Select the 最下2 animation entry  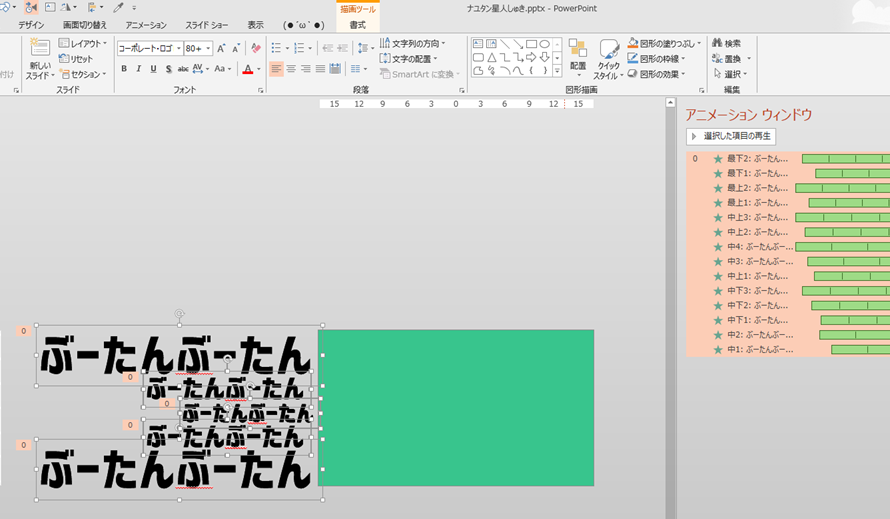click(788, 159)
